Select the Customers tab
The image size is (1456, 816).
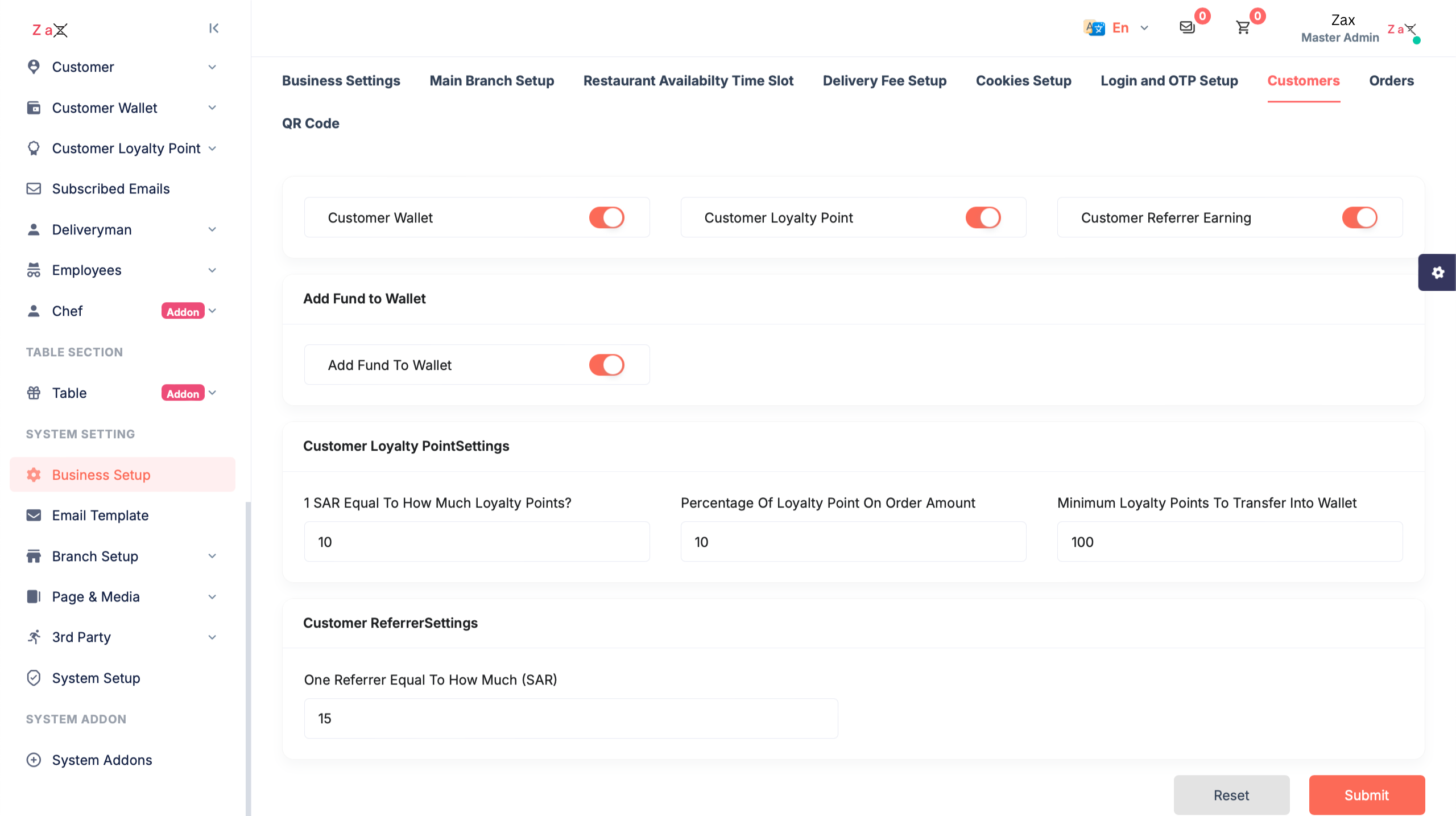click(1304, 81)
